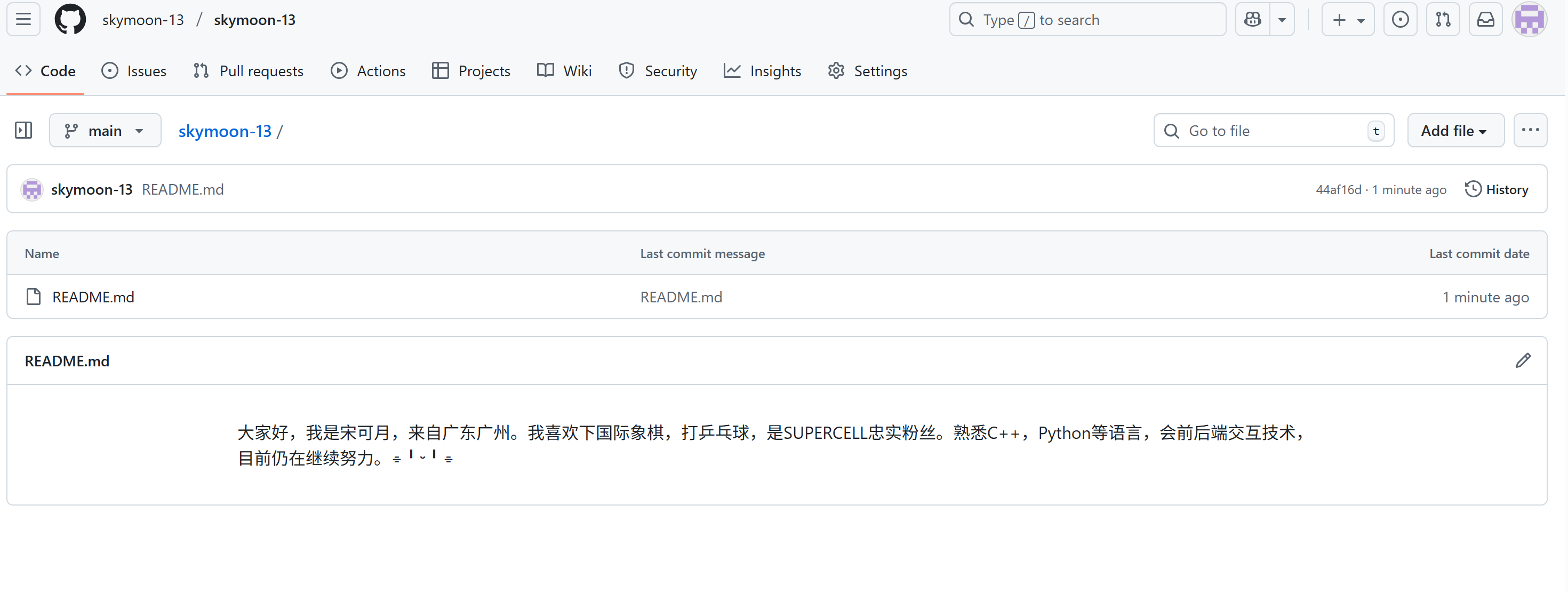The width and height of the screenshot is (1568, 593).
Task: Open the Copilot chat icon
Action: [1252, 20]
